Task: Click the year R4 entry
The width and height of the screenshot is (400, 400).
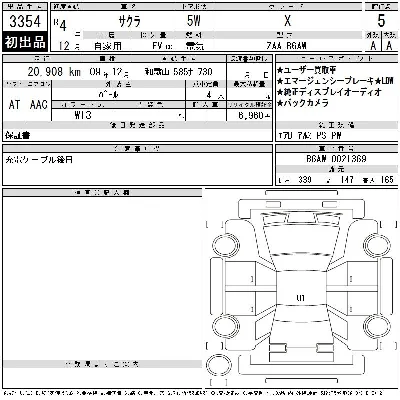Action: 60,24
